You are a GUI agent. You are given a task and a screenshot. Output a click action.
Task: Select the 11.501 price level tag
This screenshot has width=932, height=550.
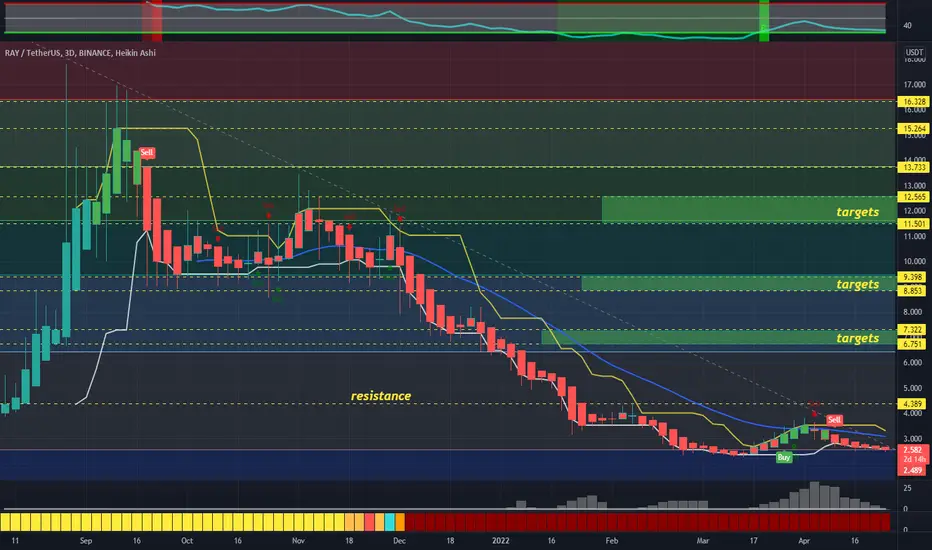914,224
